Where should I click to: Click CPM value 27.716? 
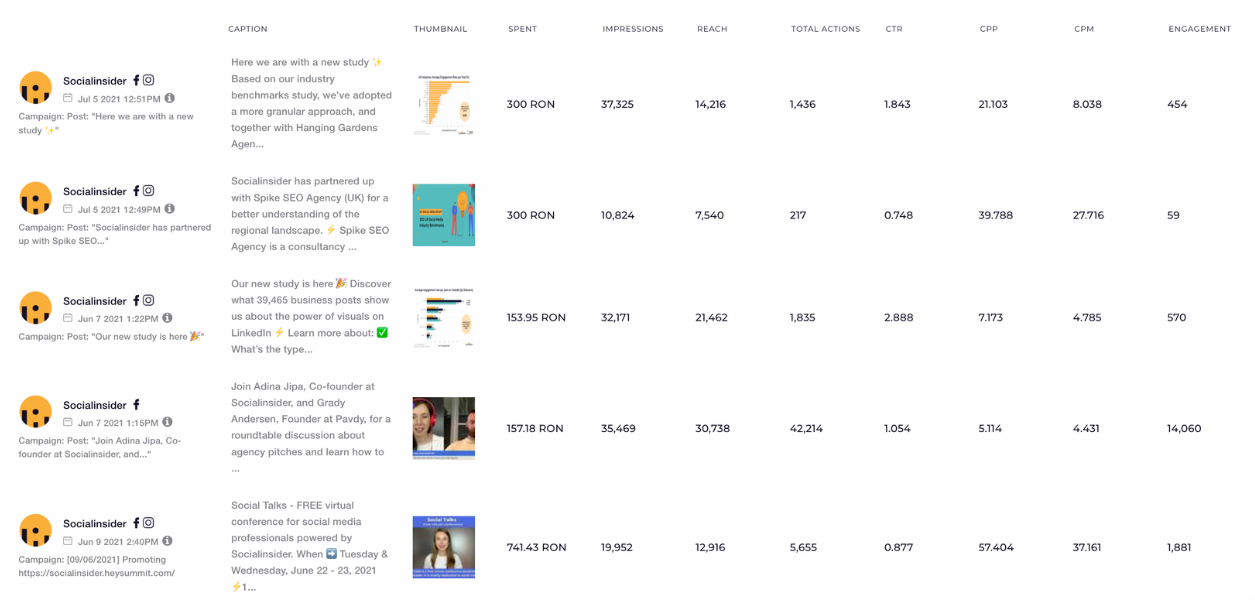coord(1088,215)
